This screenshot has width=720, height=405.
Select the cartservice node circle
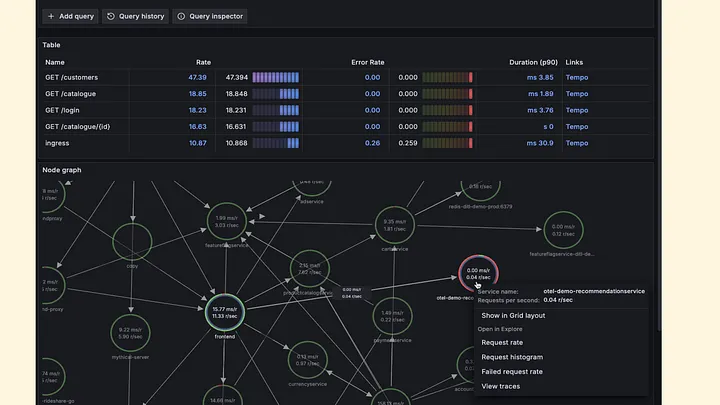(x=394, y=225)
